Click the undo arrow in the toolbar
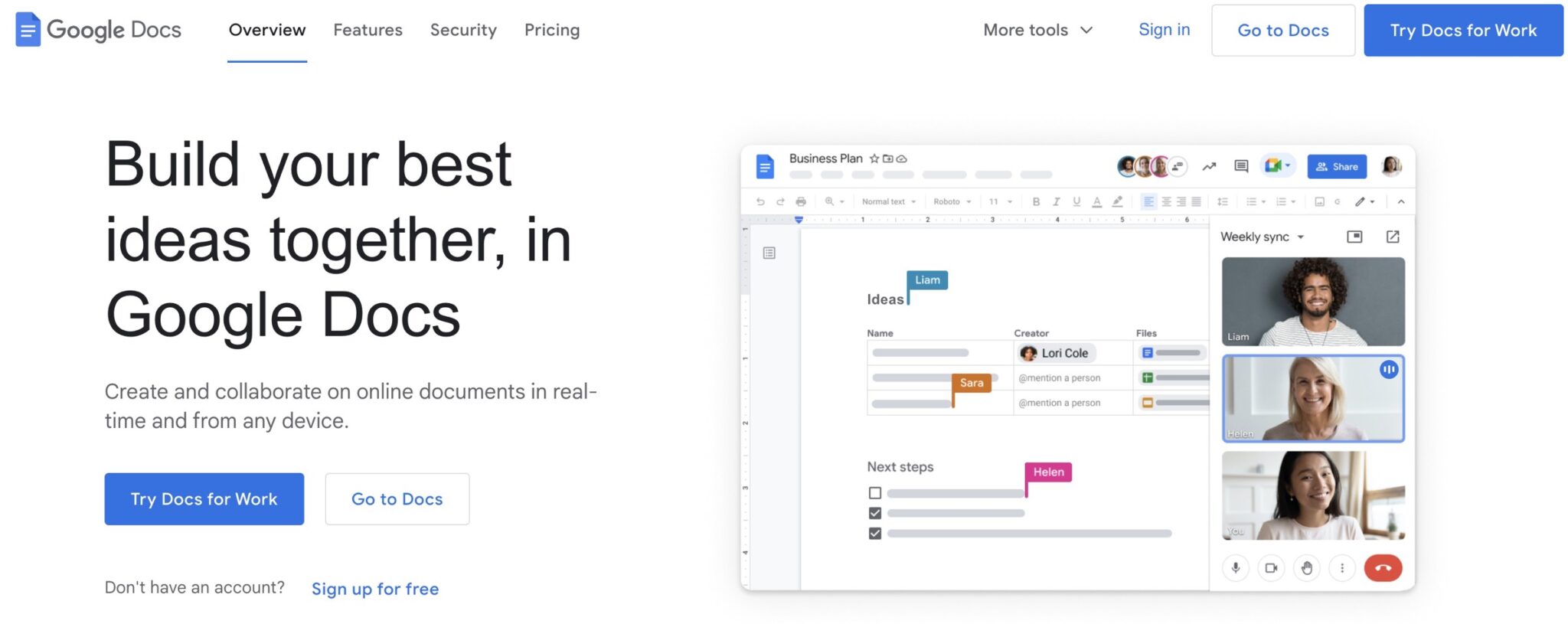 point(760,202)
